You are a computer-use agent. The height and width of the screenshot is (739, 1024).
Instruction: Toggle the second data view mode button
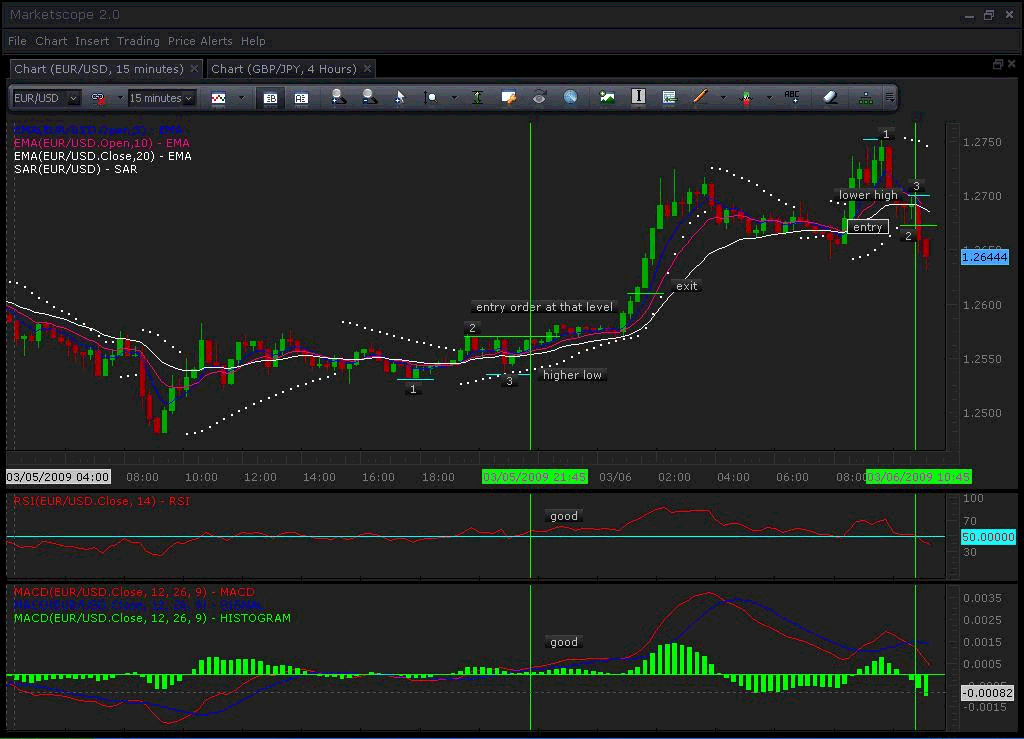(x=301, y=98)
